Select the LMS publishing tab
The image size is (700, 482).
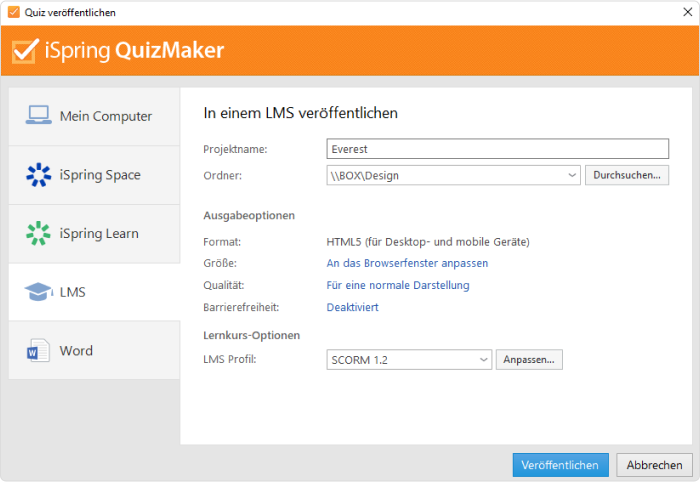pyautogui.click(x=94, y=292)
